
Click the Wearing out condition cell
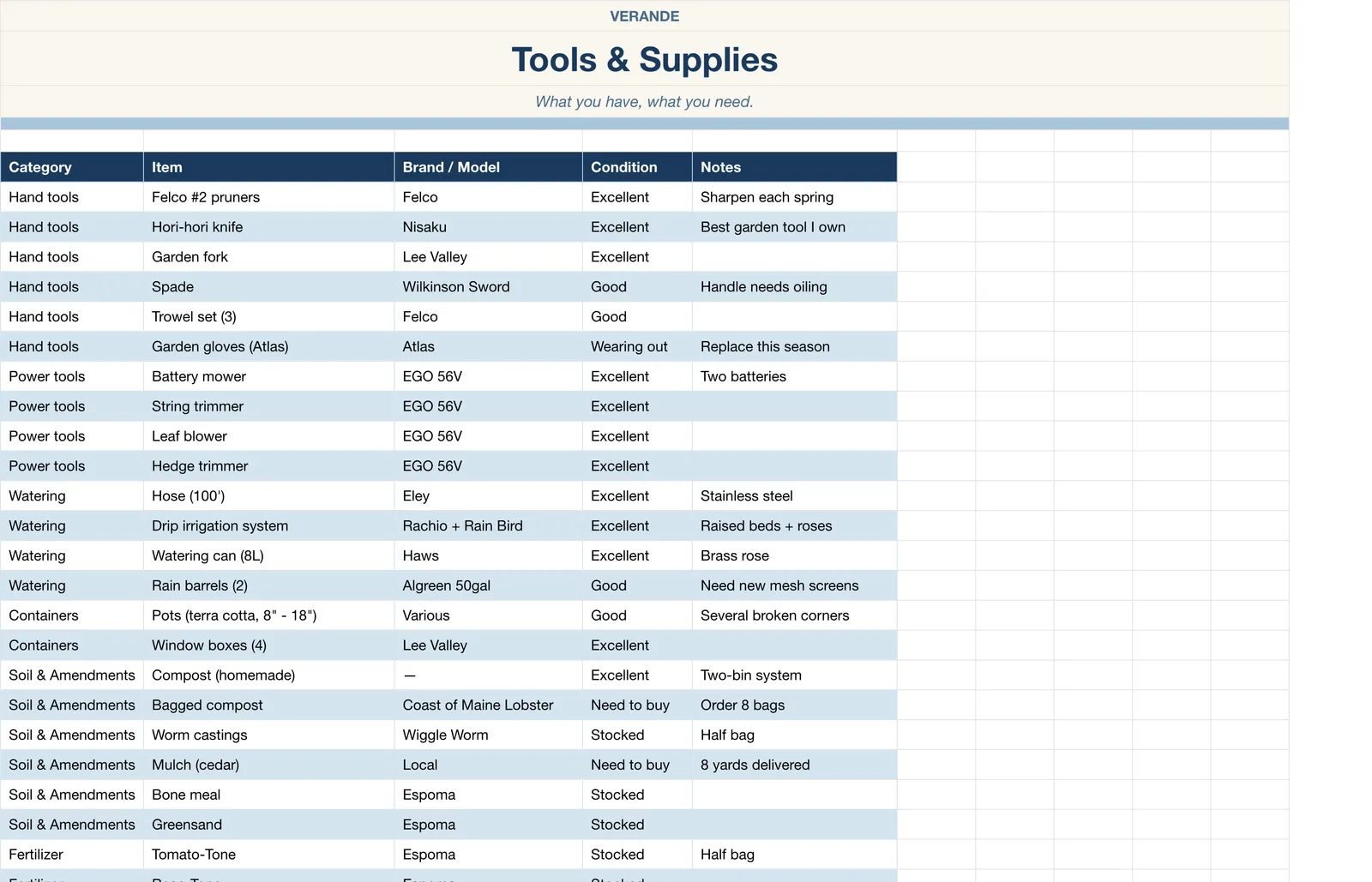(637, 346)
